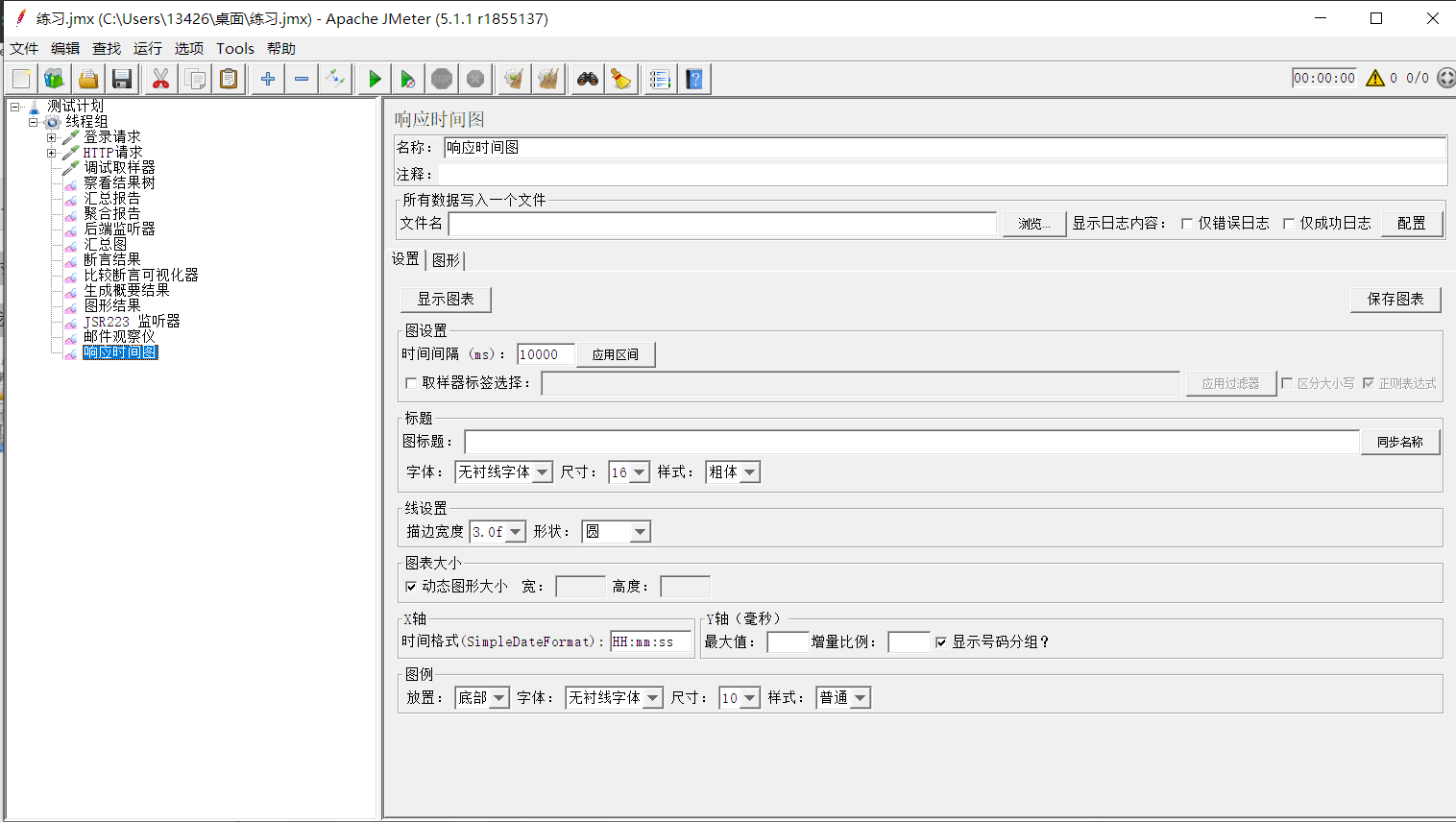Select 聚合报告 in the tree
Image resolution: width=1456 pixels, height=822 pixels.
(112, 214)
